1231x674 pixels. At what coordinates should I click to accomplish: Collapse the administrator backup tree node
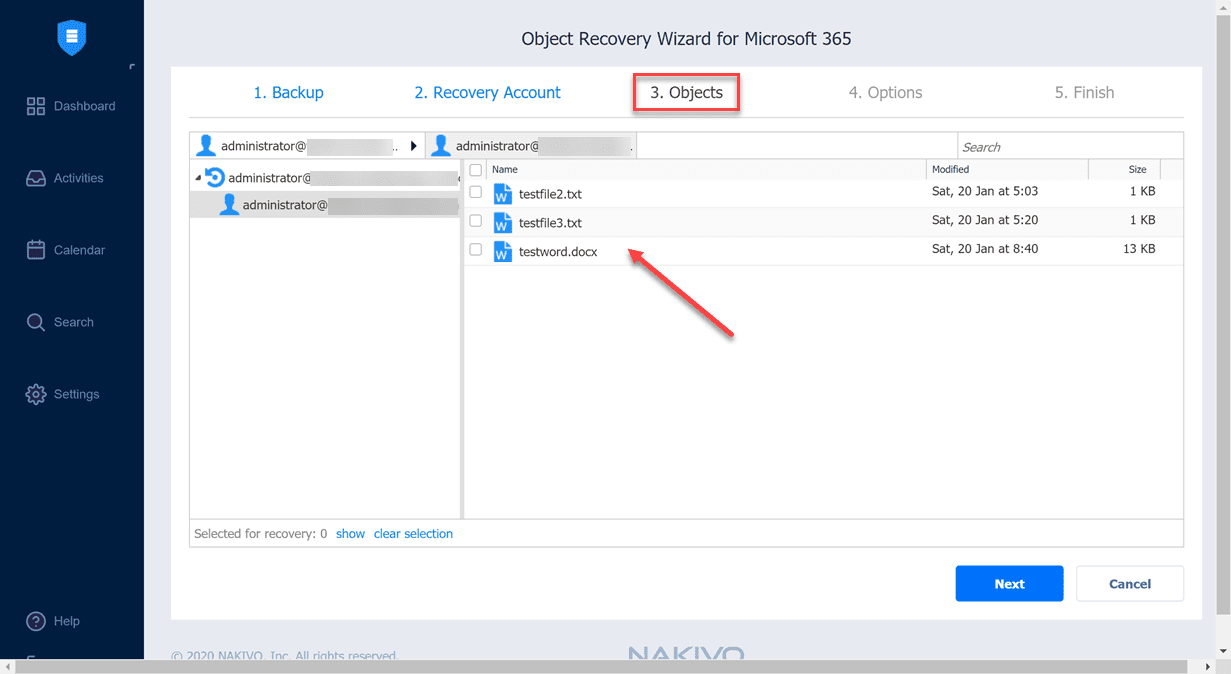click(x=197, y=178)
